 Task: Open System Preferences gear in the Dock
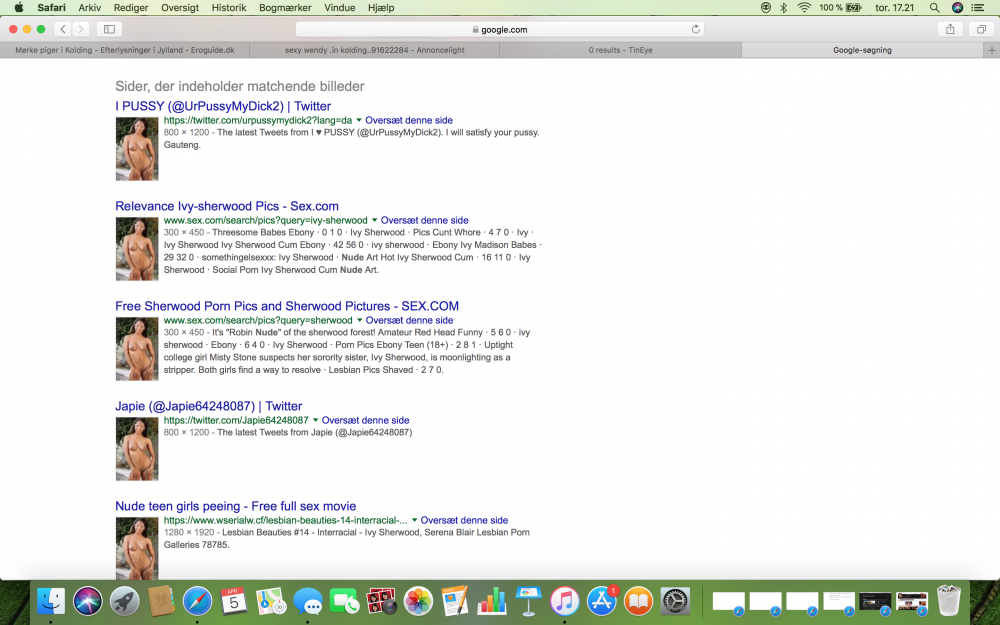[675, 601]
